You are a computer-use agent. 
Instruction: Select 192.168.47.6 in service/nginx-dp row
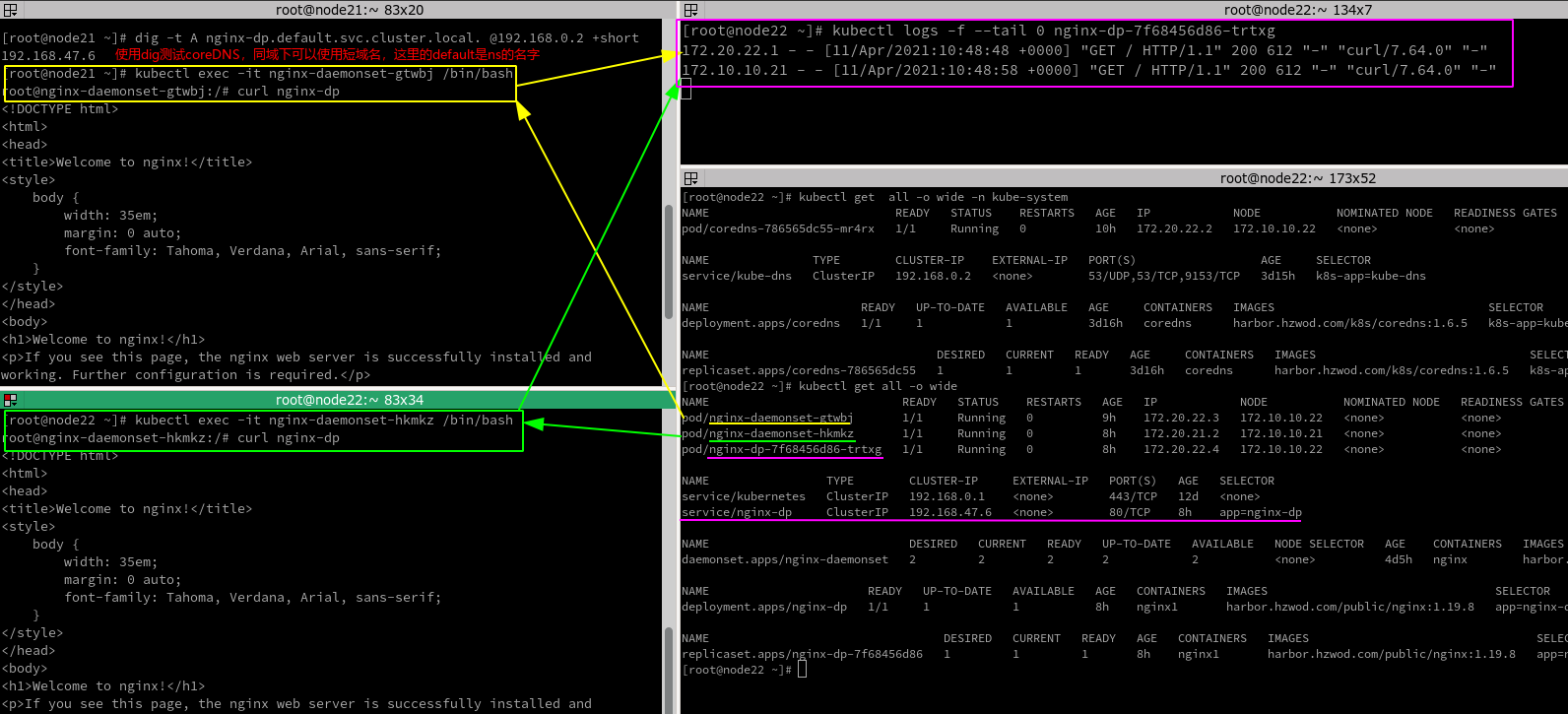(x=950, y=512)
